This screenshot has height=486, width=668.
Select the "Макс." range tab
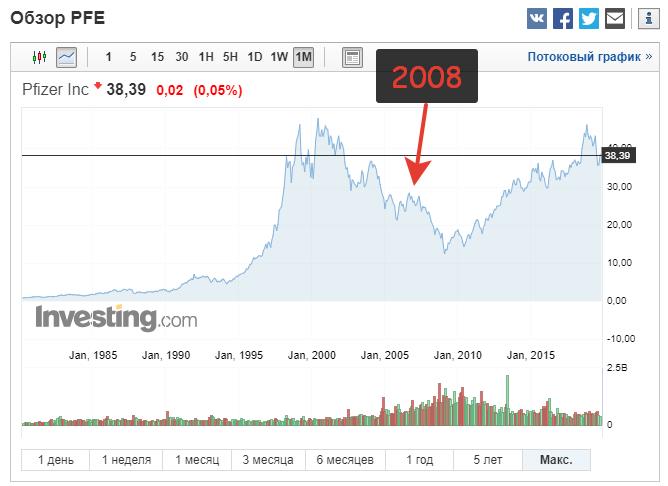556,460
